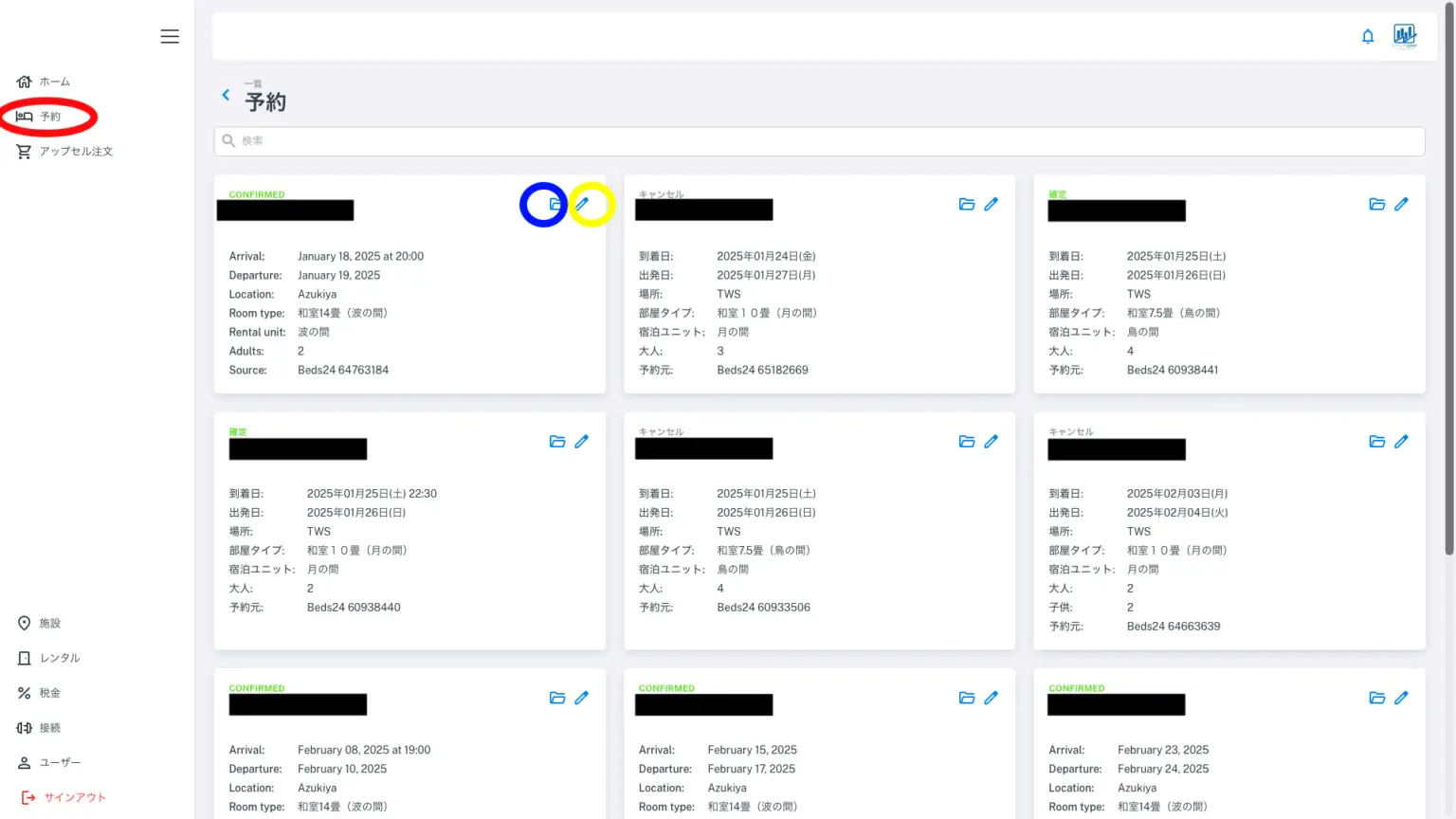
Task: Click the search field in reservations
Action: pos(819,141)
